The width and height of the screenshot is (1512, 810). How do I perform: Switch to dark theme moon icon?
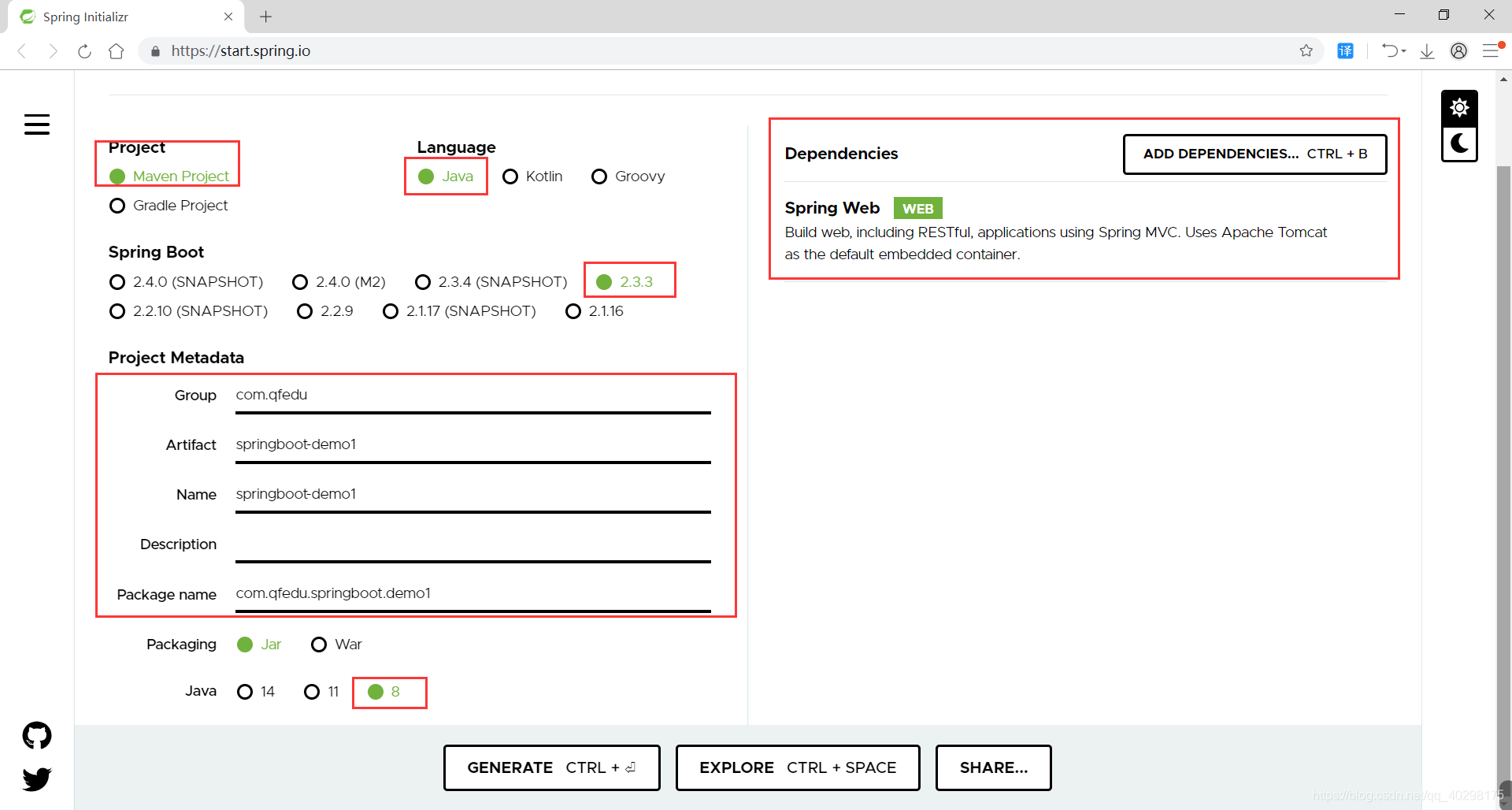1459,144
